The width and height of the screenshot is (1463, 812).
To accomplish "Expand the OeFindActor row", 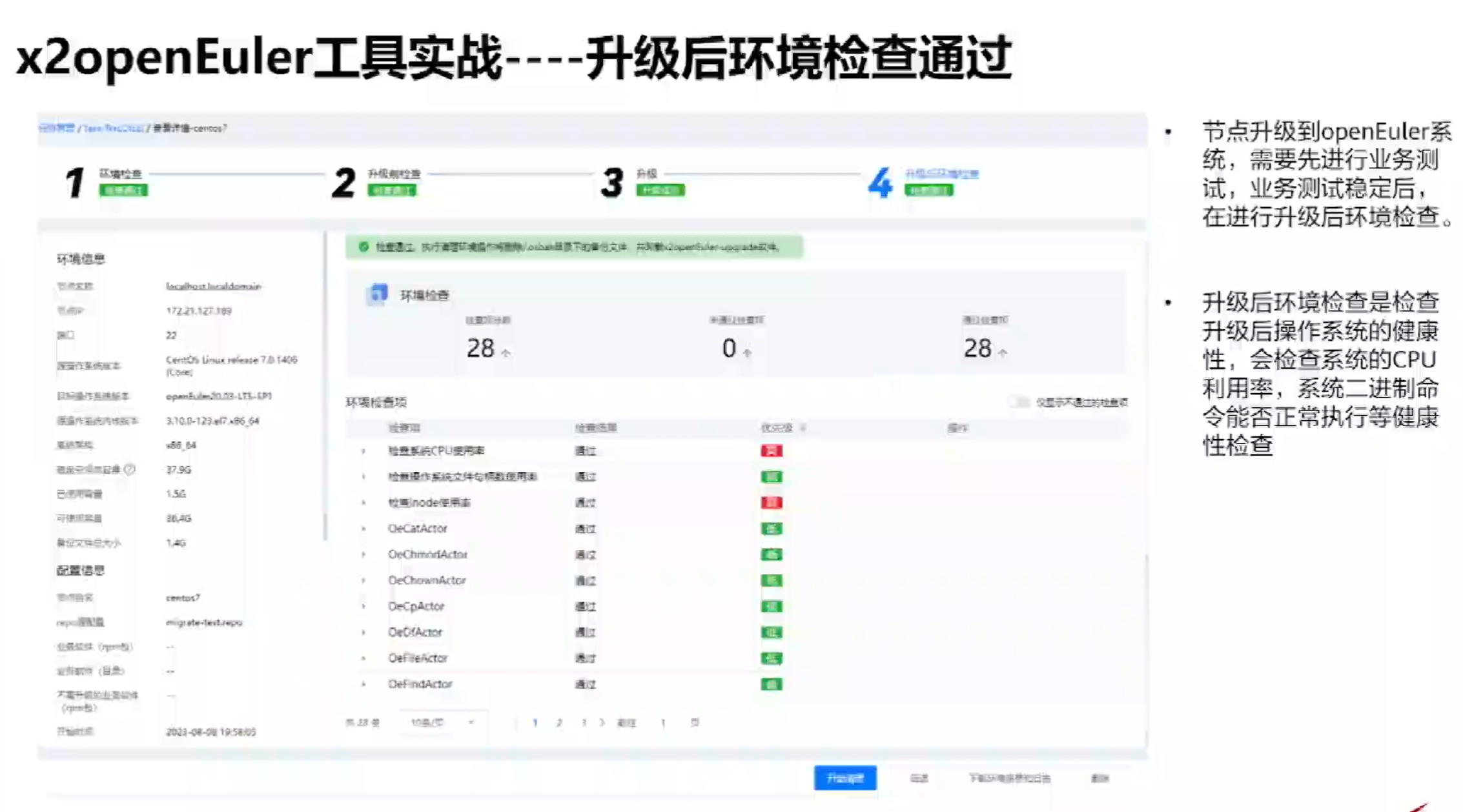I will [363, 684].
